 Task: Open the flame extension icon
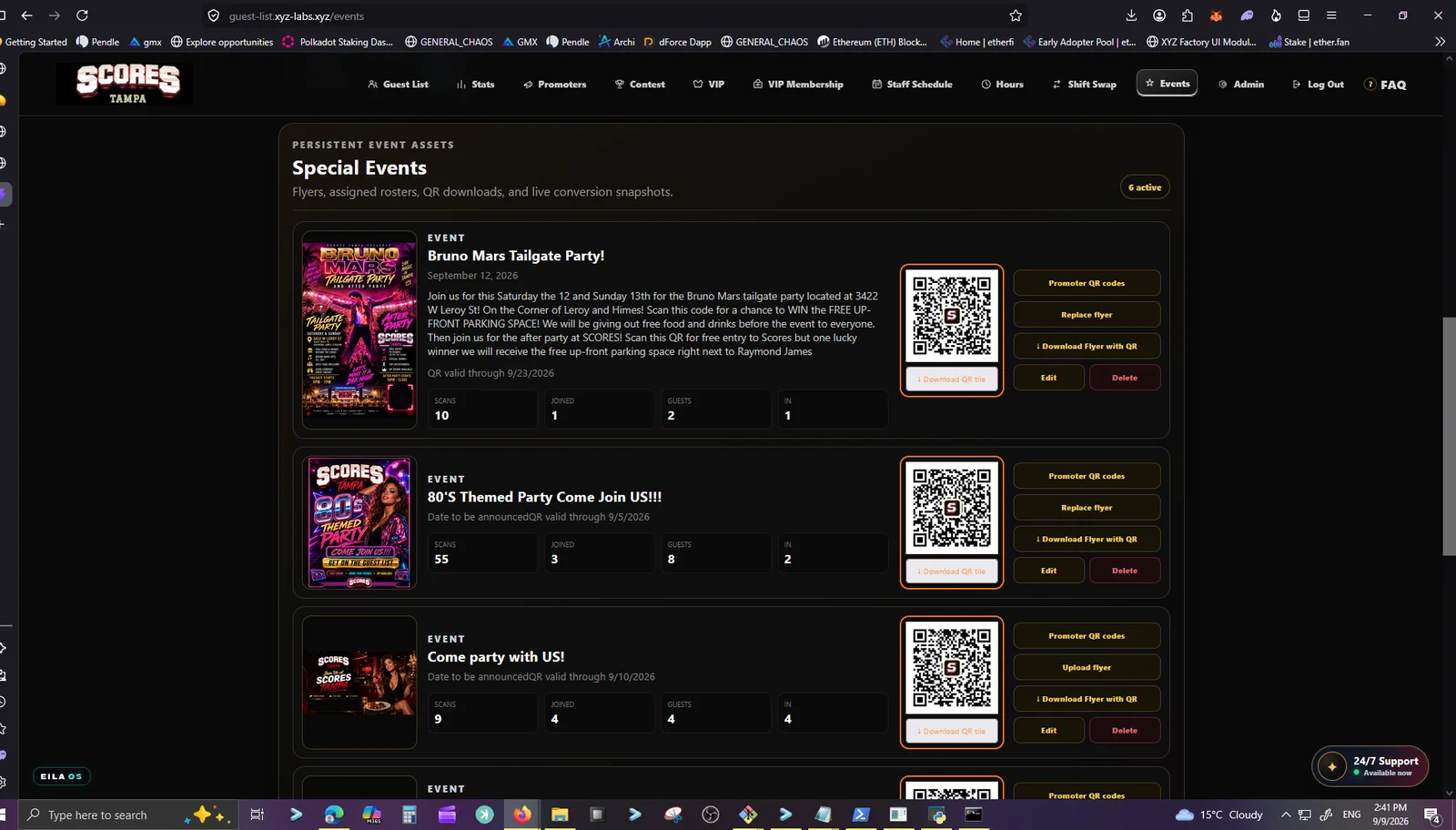point(1276,15)
